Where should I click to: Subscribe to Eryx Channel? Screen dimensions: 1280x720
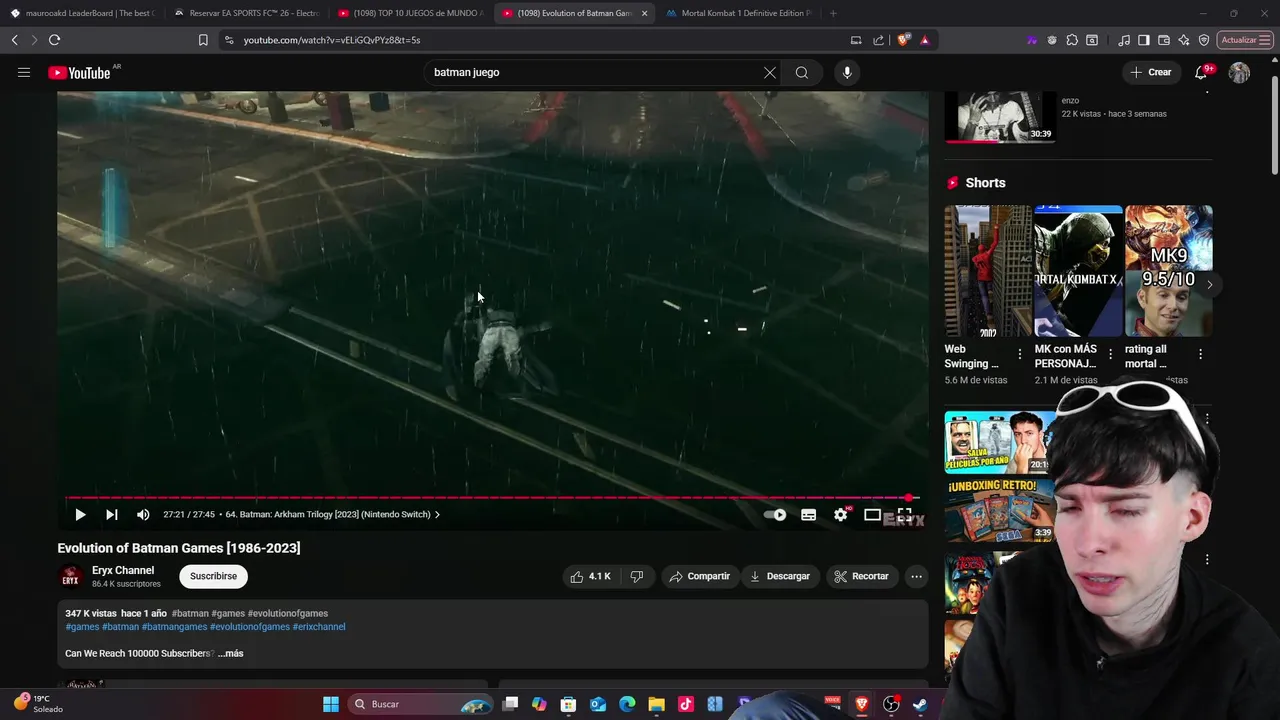(213, 576)
